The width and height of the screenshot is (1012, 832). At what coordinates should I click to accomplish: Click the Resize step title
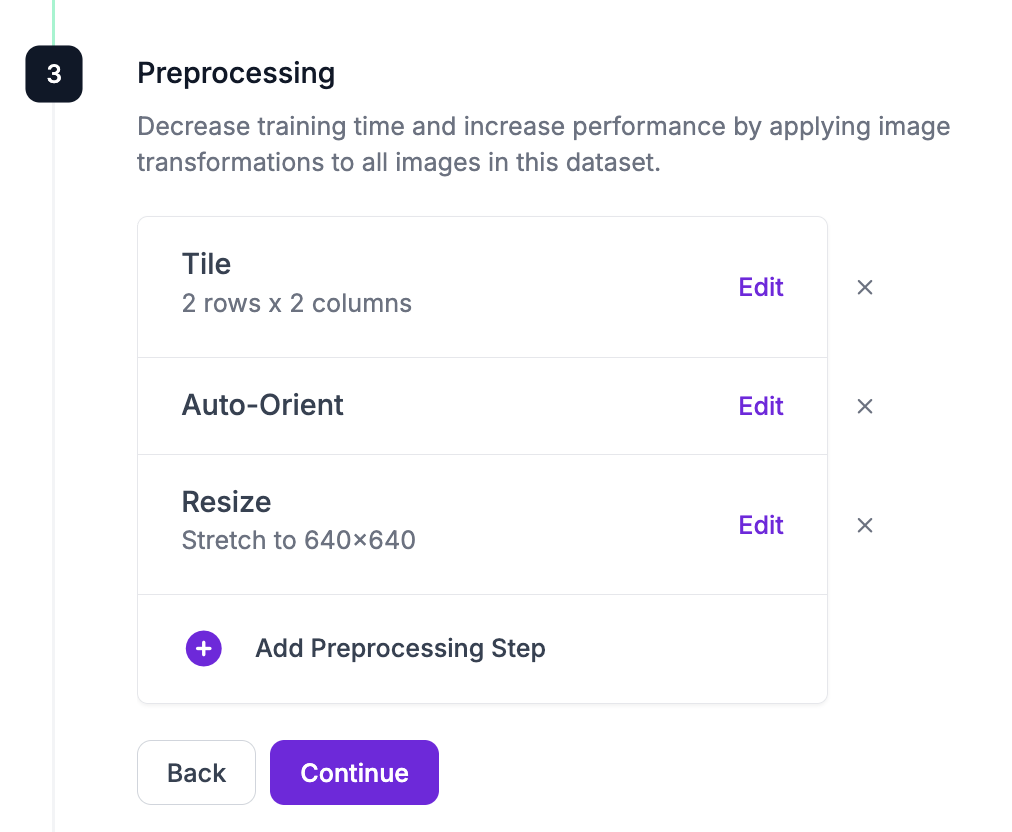pyautogui.click(x=227, y=502)
